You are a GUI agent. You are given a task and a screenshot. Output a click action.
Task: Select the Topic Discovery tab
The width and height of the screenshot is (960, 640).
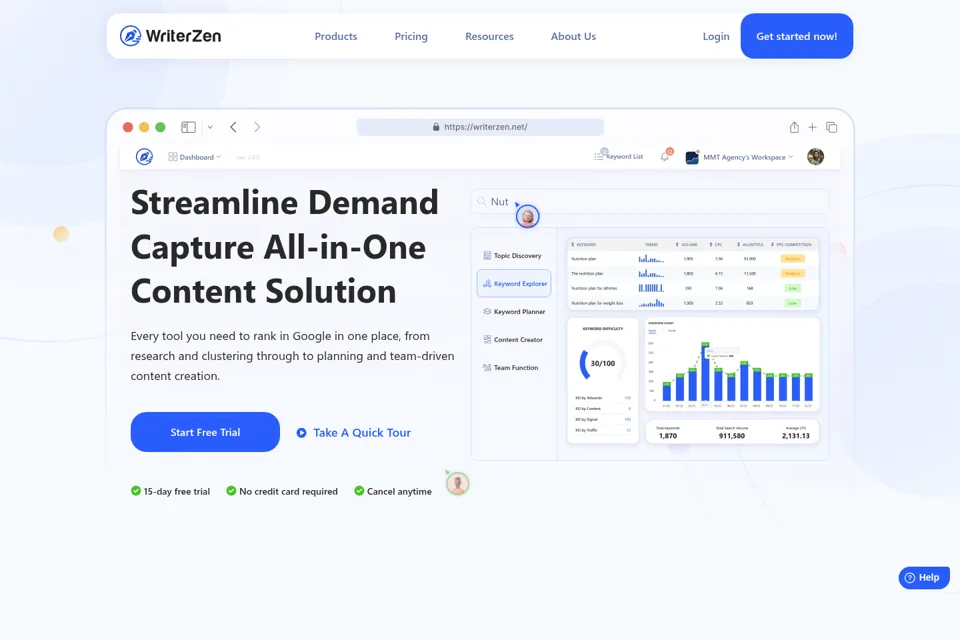pos(513,255)
